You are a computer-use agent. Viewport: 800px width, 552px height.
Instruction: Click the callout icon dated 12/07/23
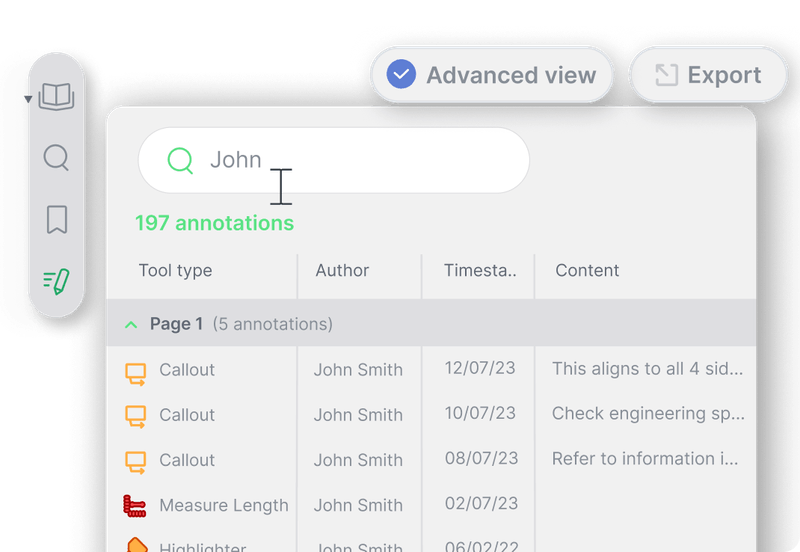point(135,371)
